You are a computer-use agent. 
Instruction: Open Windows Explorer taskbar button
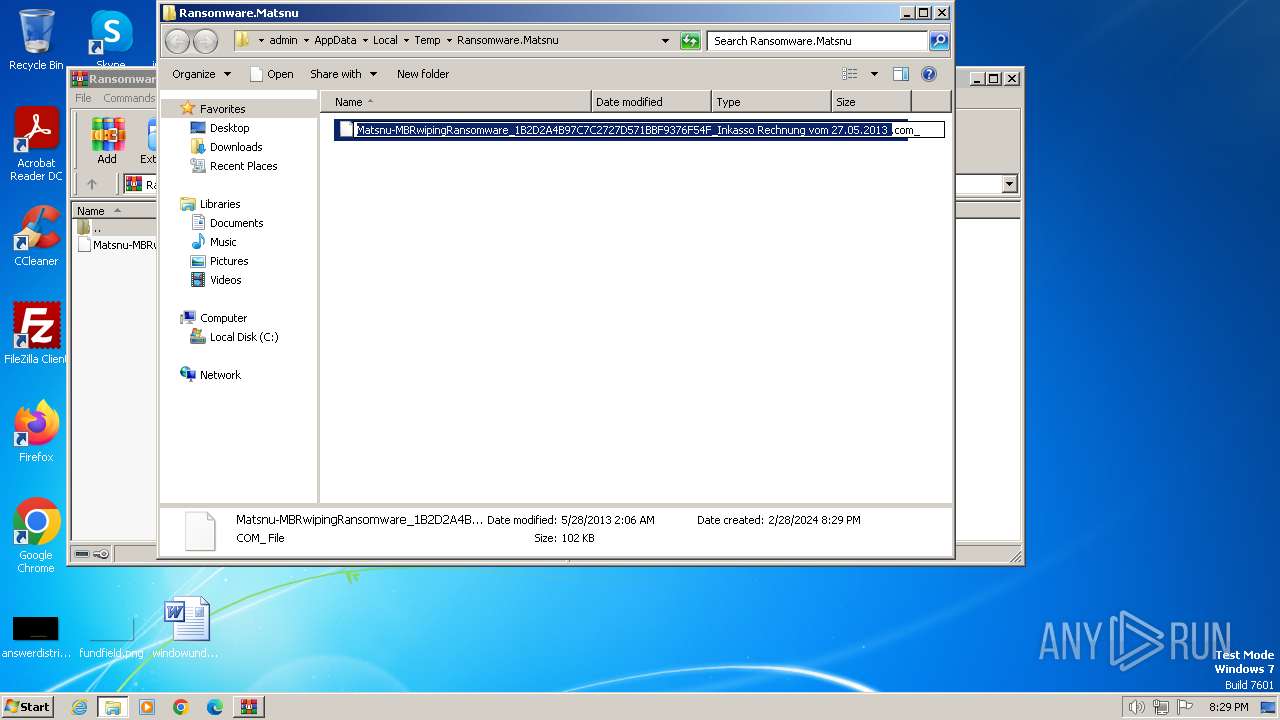click(113, 707)
